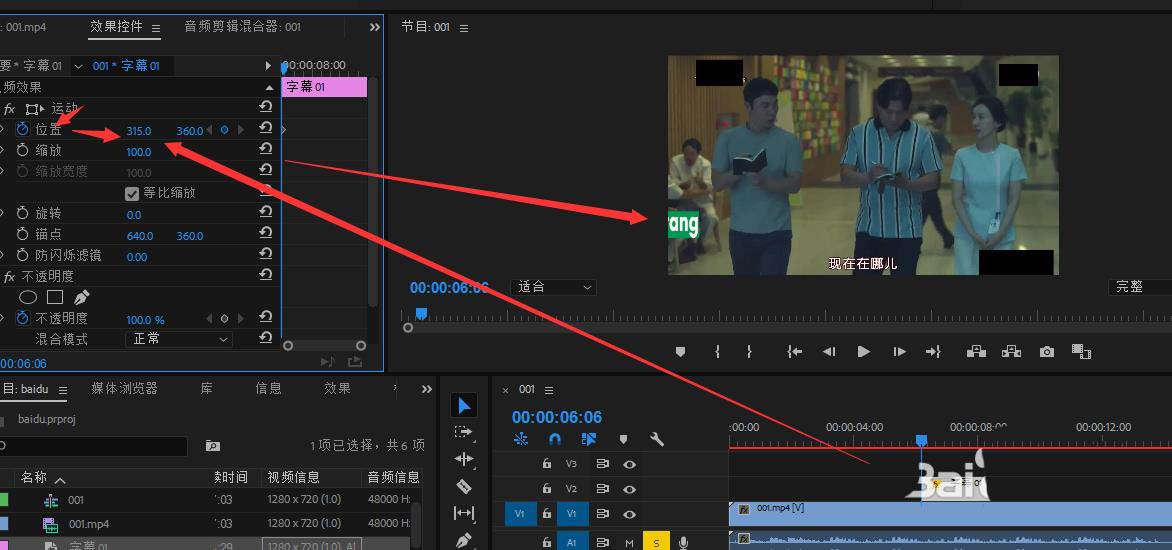
Task: Toggle Anchor Point (锚点) stopwatch
Action: [22, 235]
